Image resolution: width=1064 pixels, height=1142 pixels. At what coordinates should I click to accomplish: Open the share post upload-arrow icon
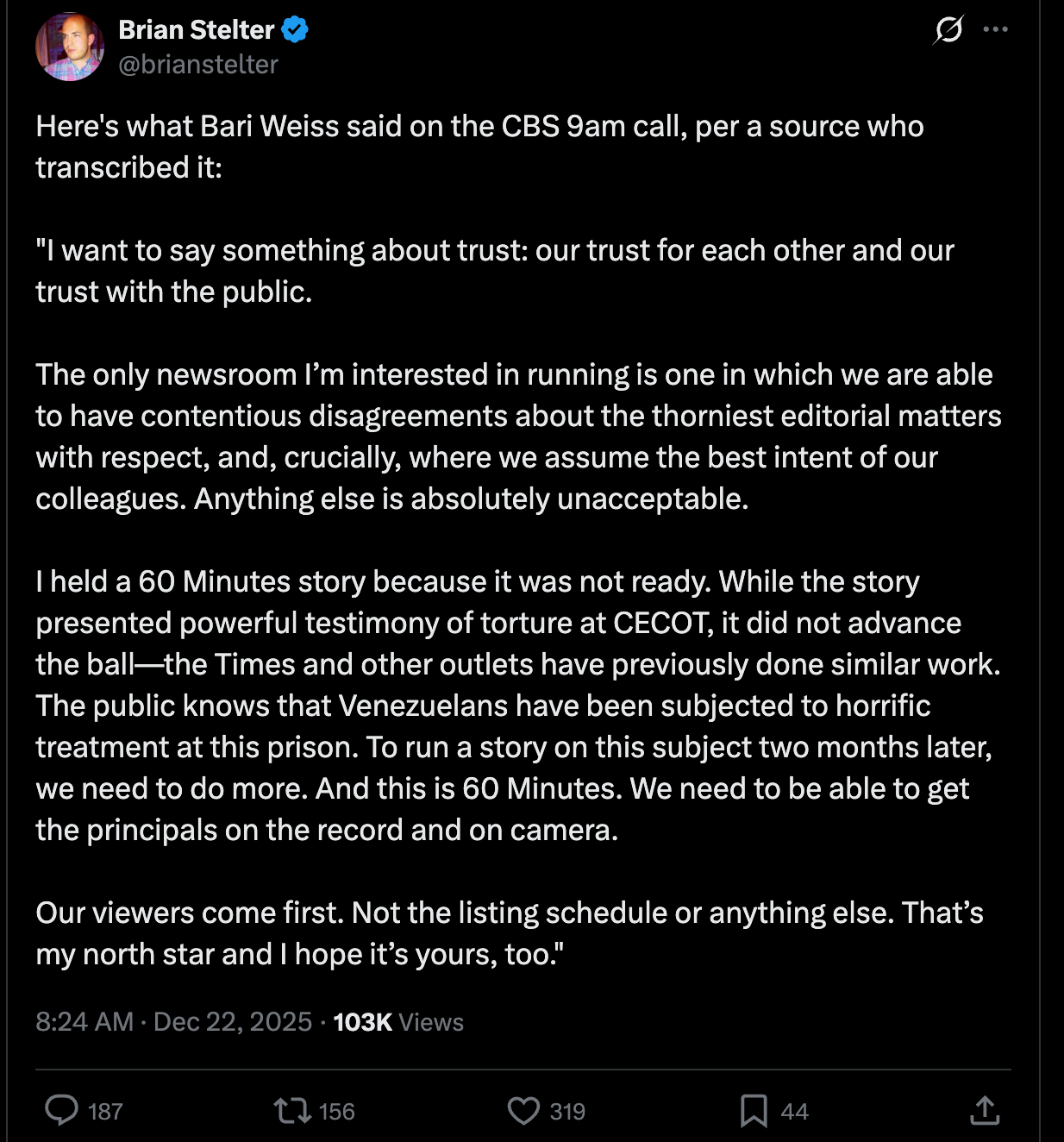tap(985, 1110)
